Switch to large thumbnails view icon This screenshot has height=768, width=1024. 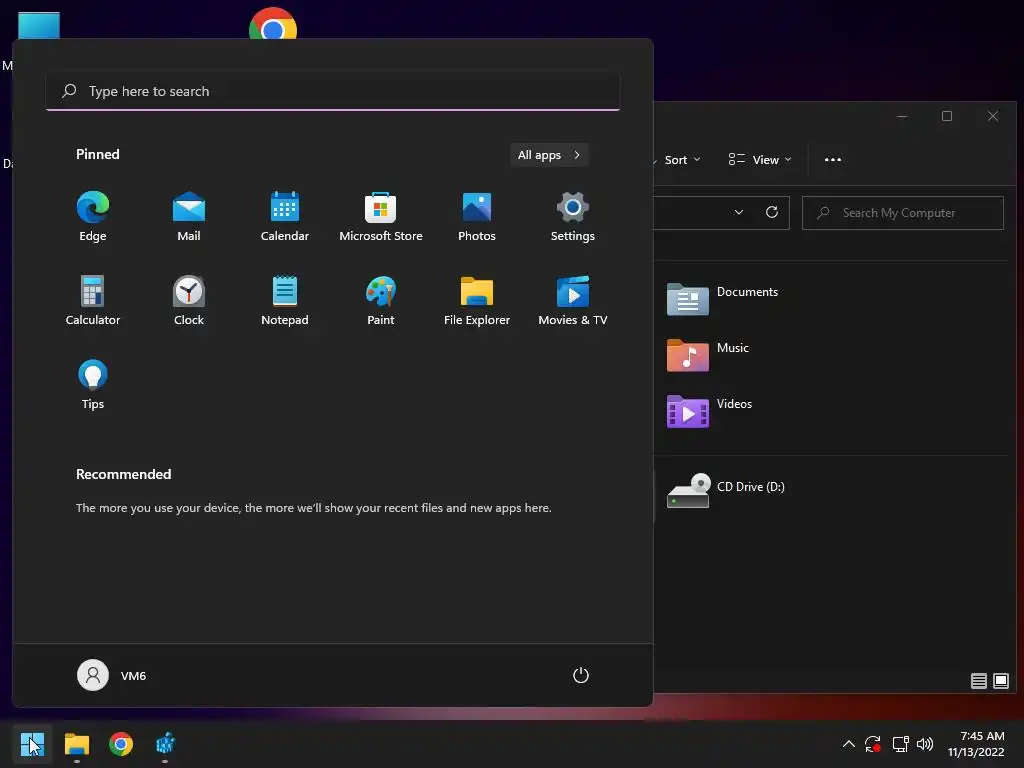[x=1000, y=681]
